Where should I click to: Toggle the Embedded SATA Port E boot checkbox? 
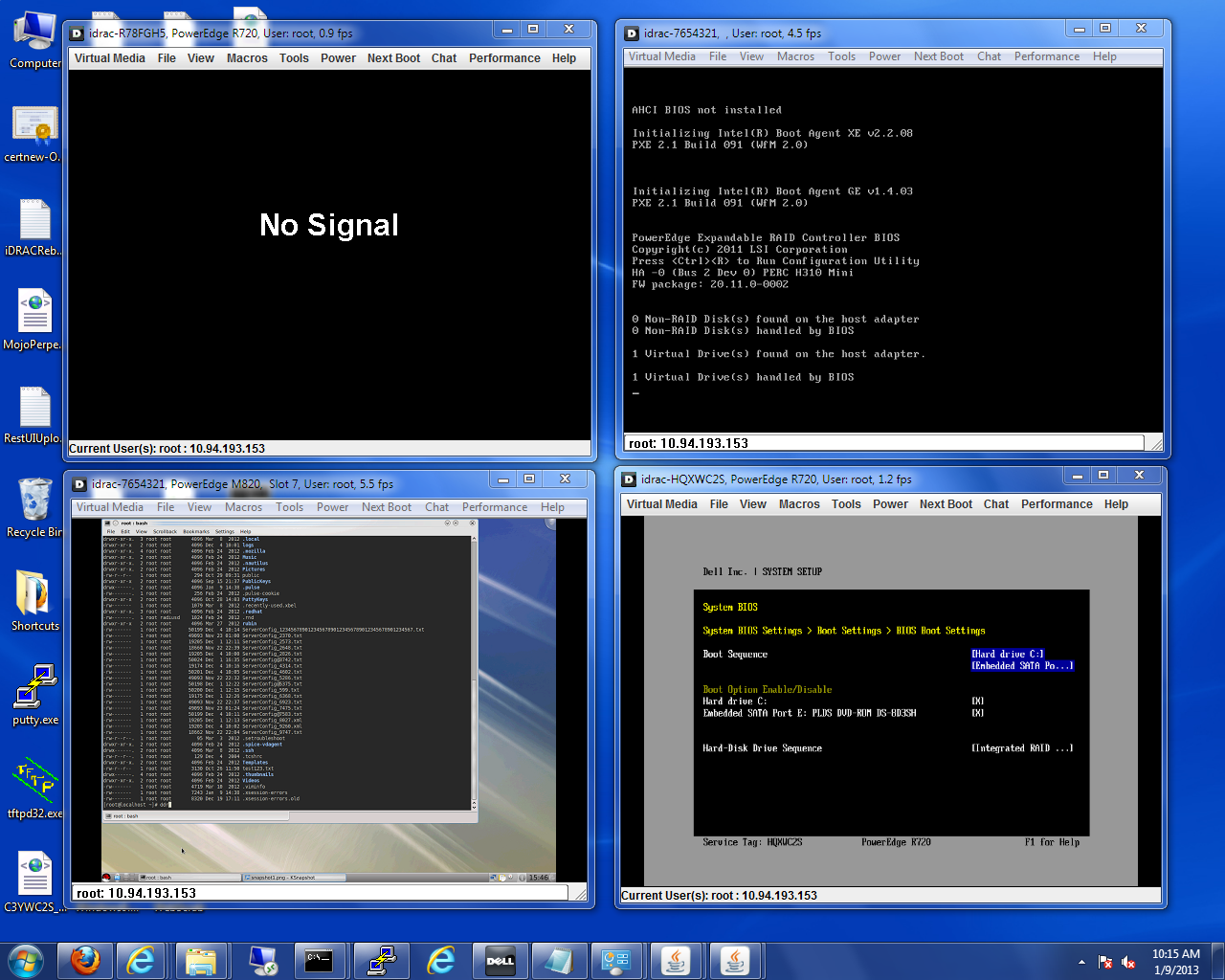[x=977, y=713]
